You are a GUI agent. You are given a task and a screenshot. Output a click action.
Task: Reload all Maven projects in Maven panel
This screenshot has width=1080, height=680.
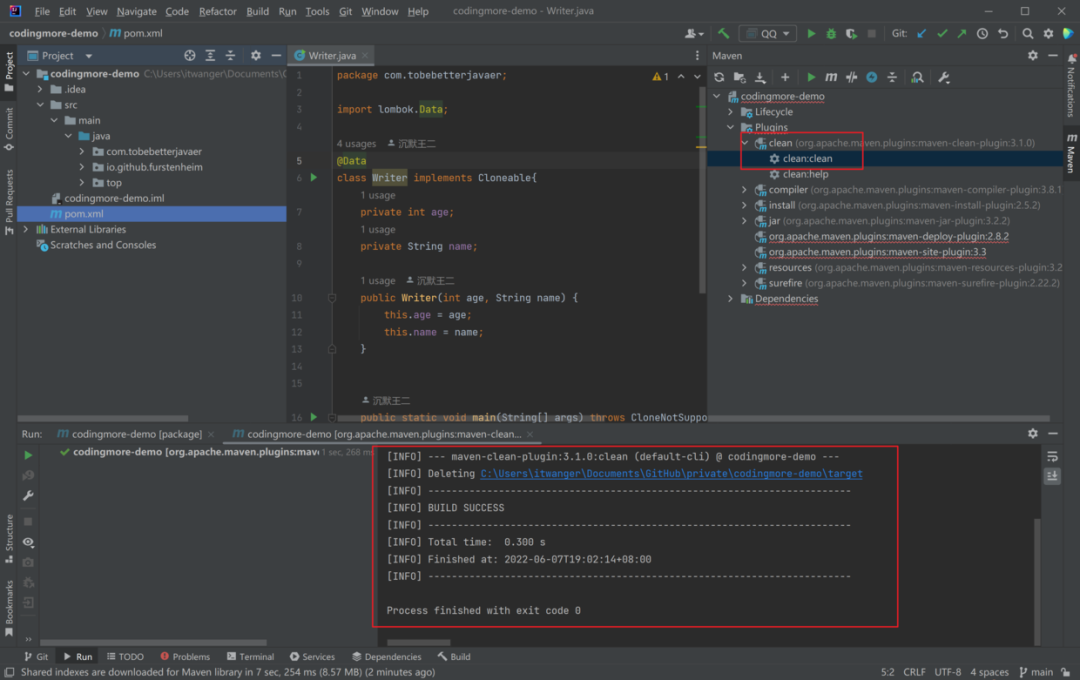(x=718, y=77)
